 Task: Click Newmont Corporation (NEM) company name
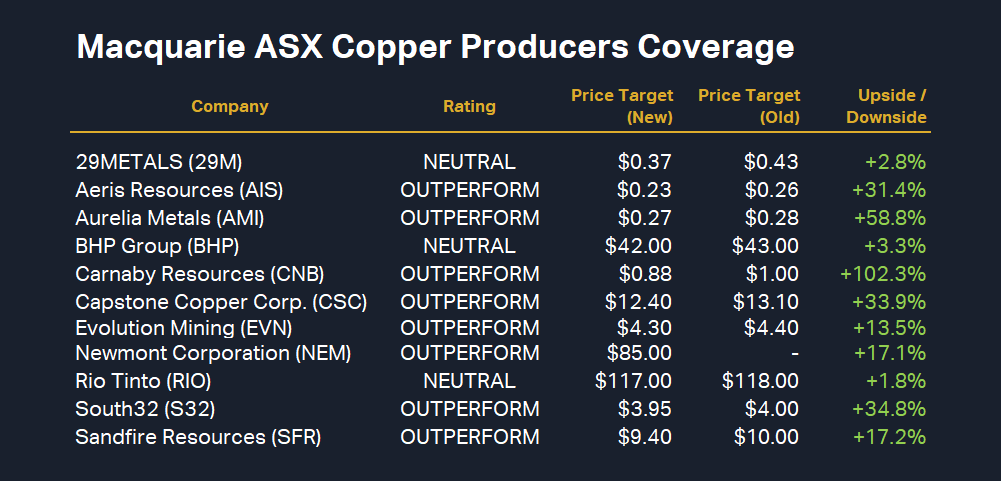coord(213,353)
